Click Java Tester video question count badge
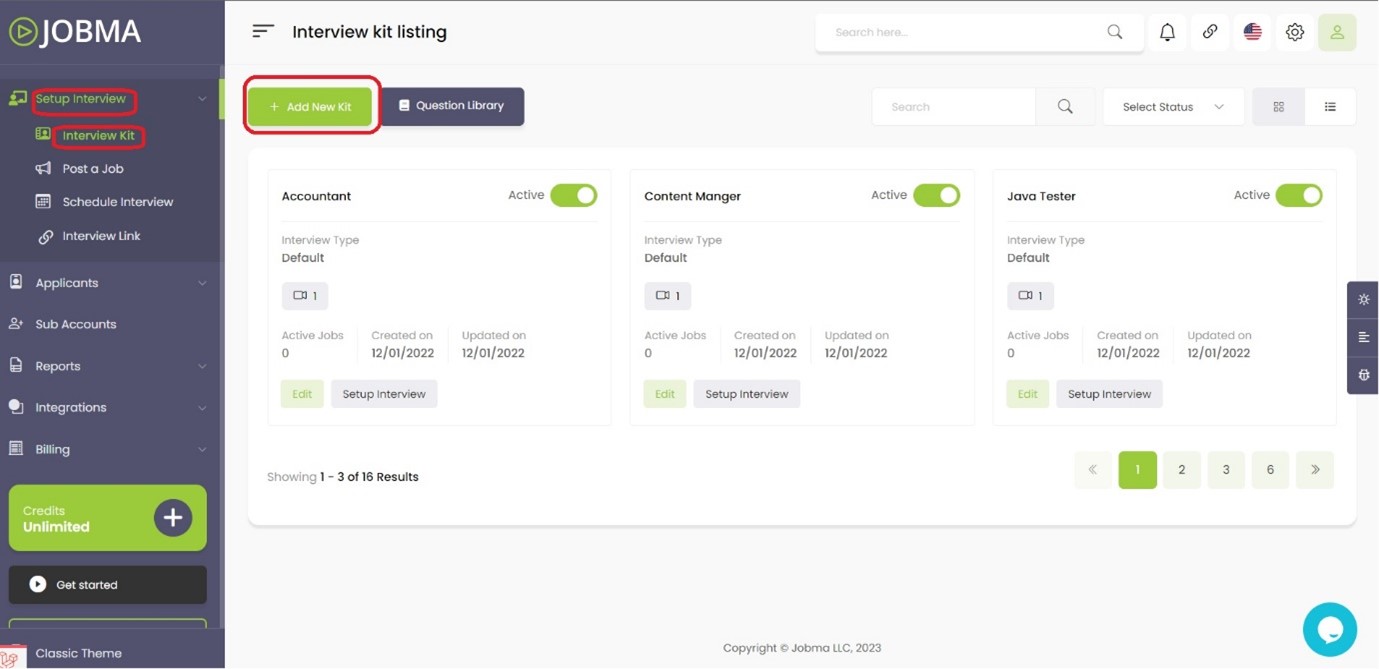This screenshot has width=1379, height=669. (1030, 296)
